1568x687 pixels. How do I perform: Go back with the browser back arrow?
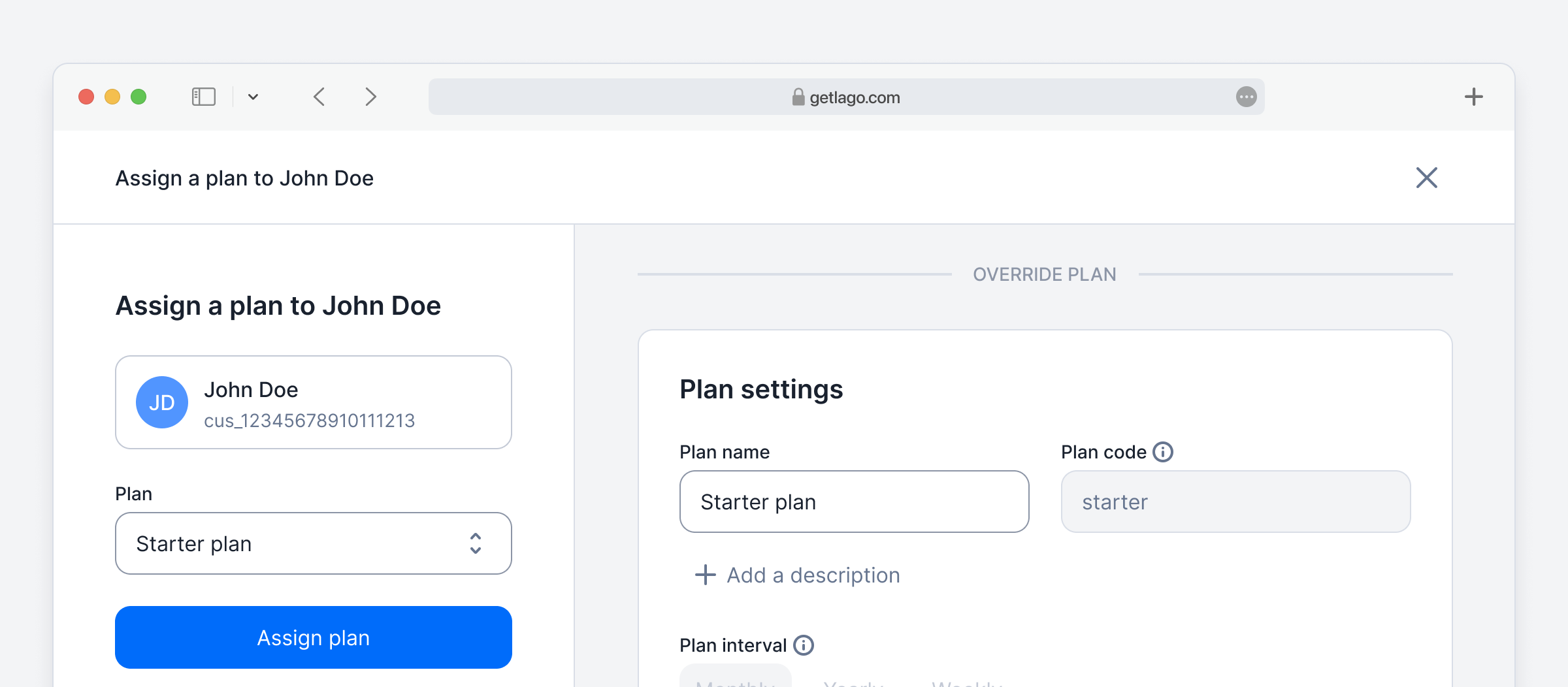click(x=319, y=97)
